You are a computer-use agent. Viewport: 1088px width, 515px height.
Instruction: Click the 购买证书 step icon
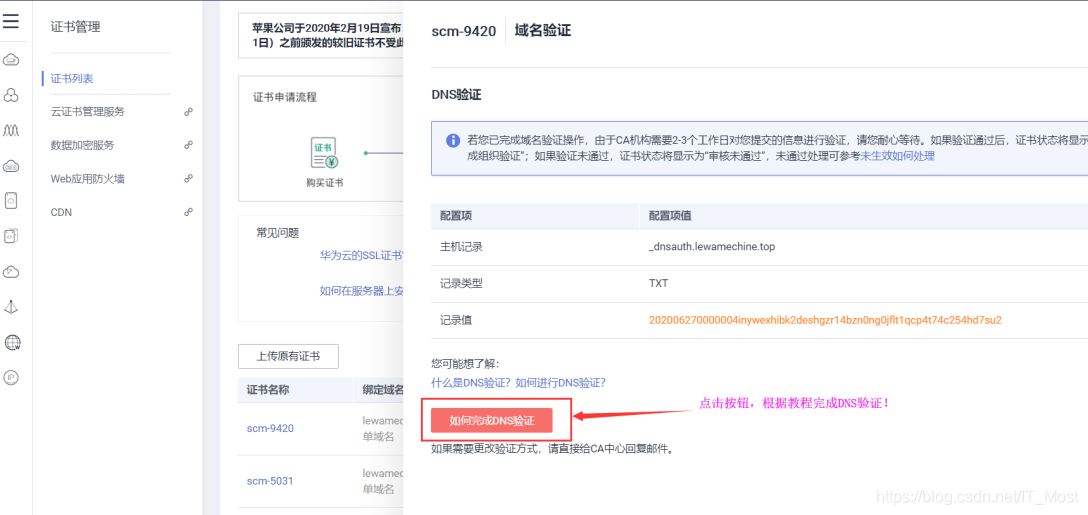(x=323, y=154)
